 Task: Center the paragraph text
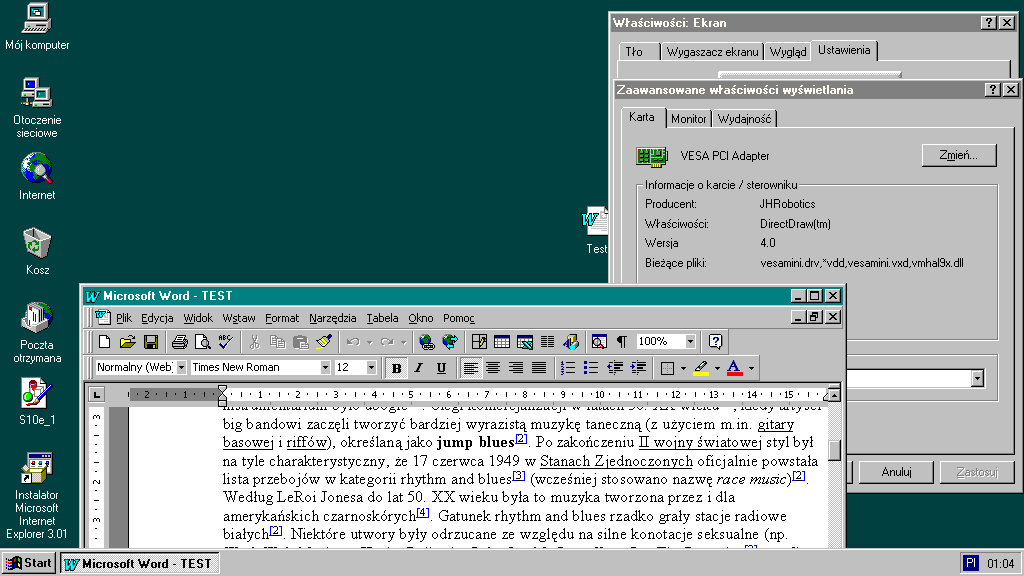(493, 368)
